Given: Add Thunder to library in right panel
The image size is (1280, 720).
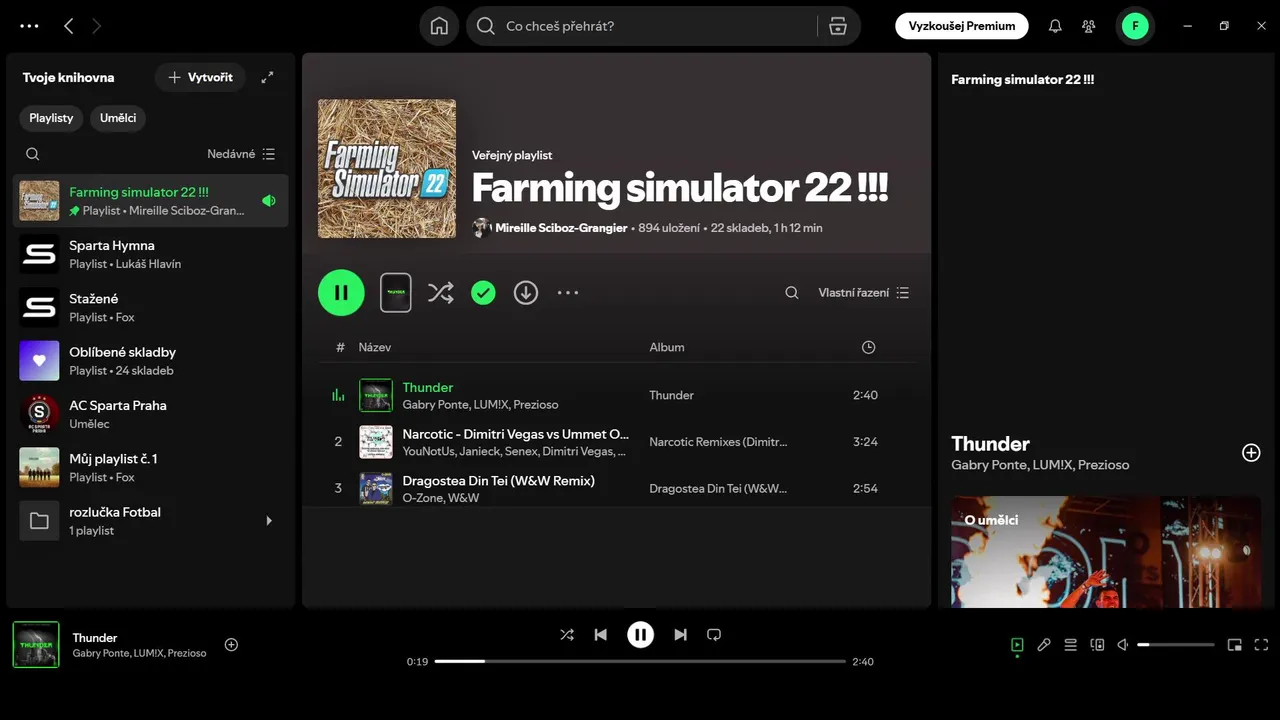Looking at the screenshot, I should 1251,452.
